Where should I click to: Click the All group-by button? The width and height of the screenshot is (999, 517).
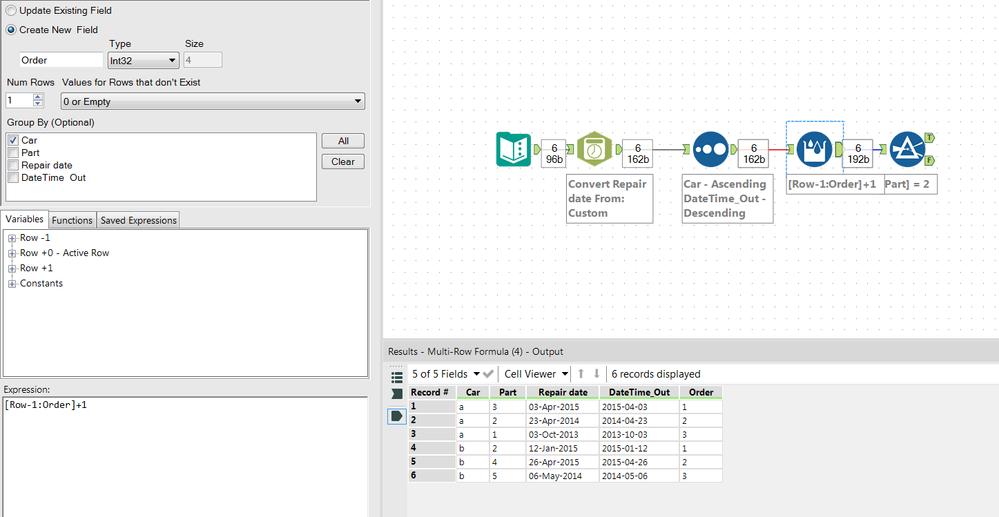[x=343, y=141]
